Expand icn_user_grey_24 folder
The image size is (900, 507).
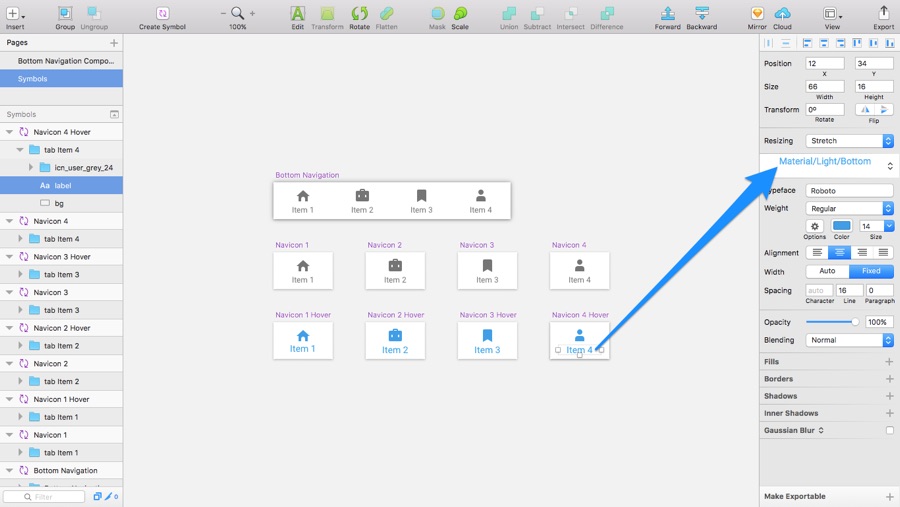(30, 168)
